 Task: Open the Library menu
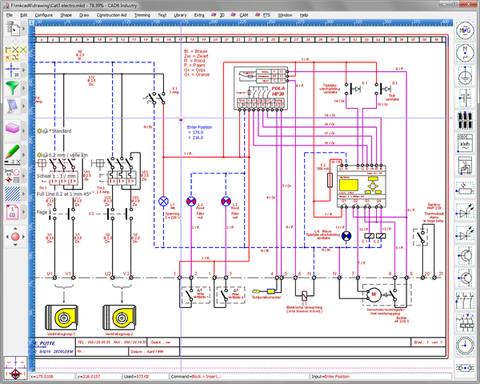tap(180, 15)
